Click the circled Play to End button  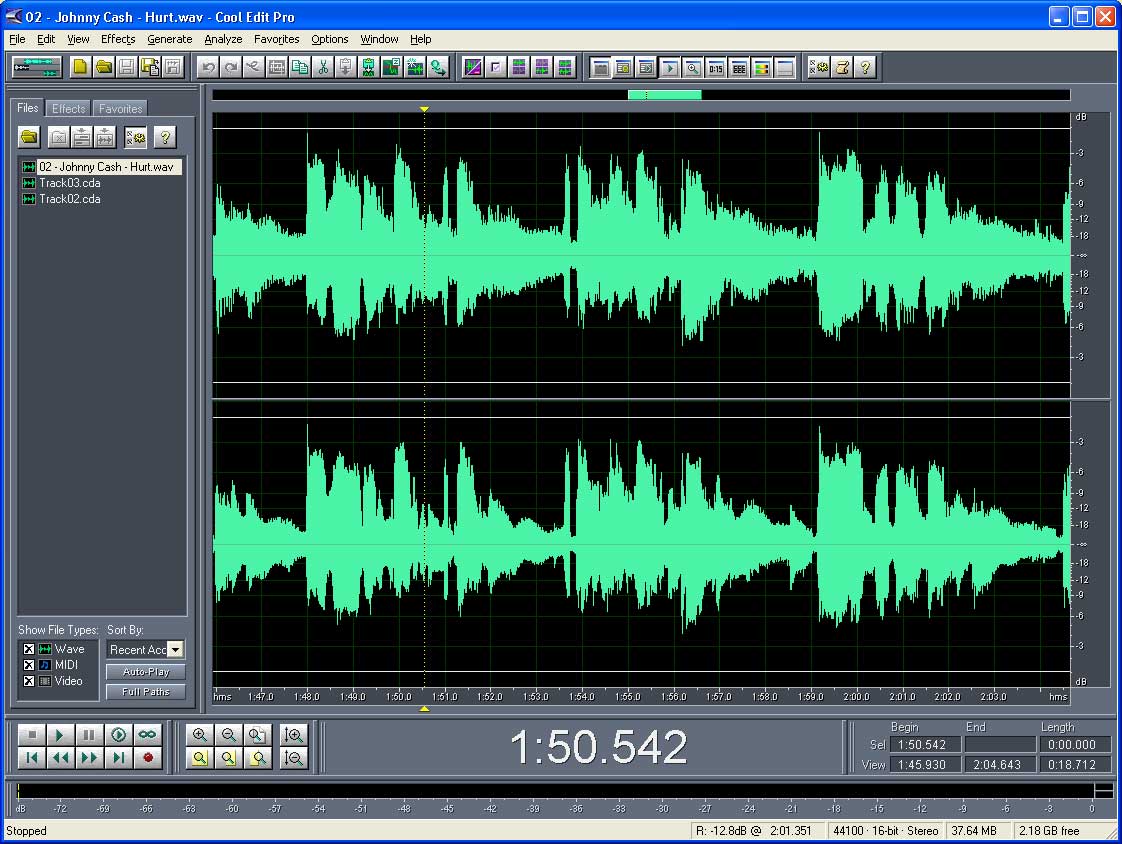(118, 734)
